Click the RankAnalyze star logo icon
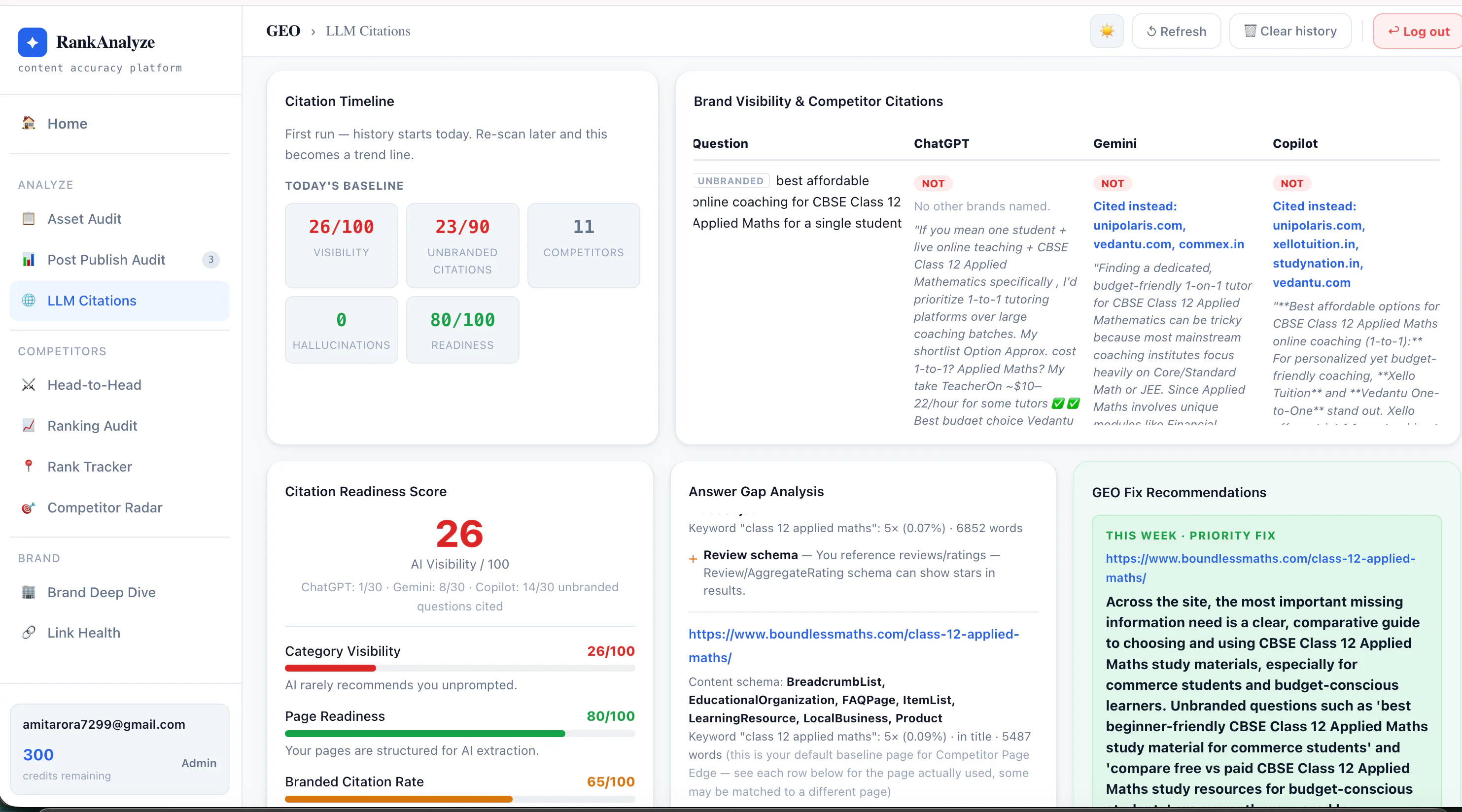 coord(33,42)
